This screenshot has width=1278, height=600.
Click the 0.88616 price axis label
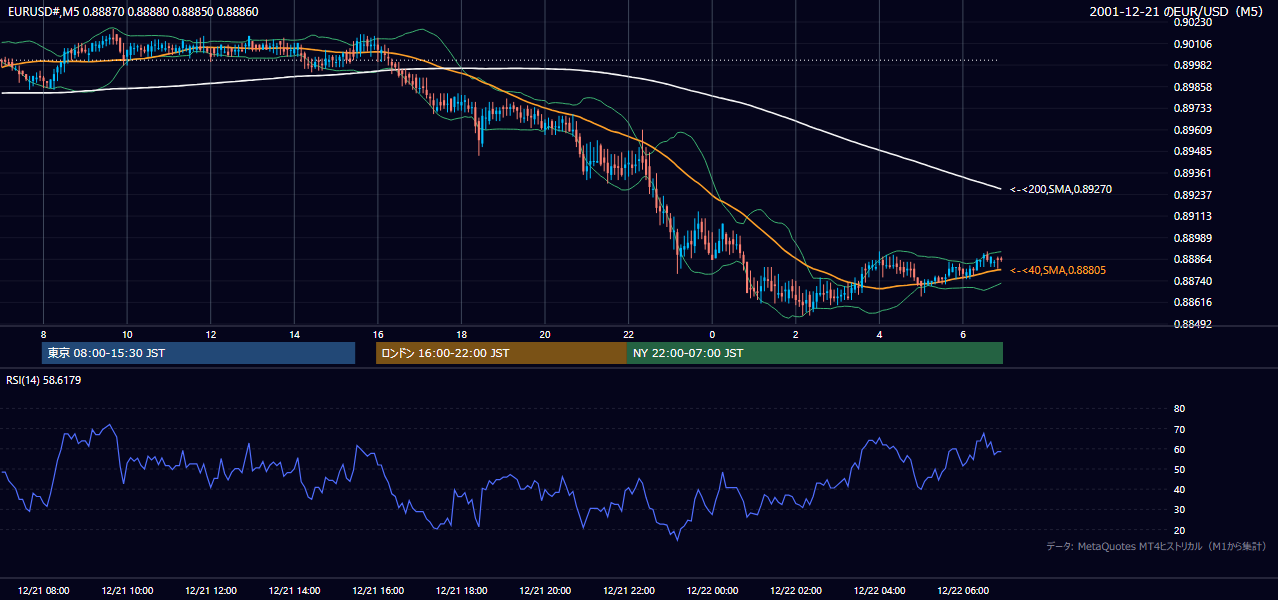click(x=1192, y=302)
